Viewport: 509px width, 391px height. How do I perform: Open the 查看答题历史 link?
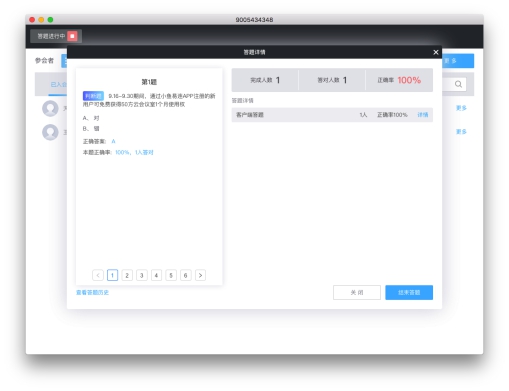coord(92,292)
